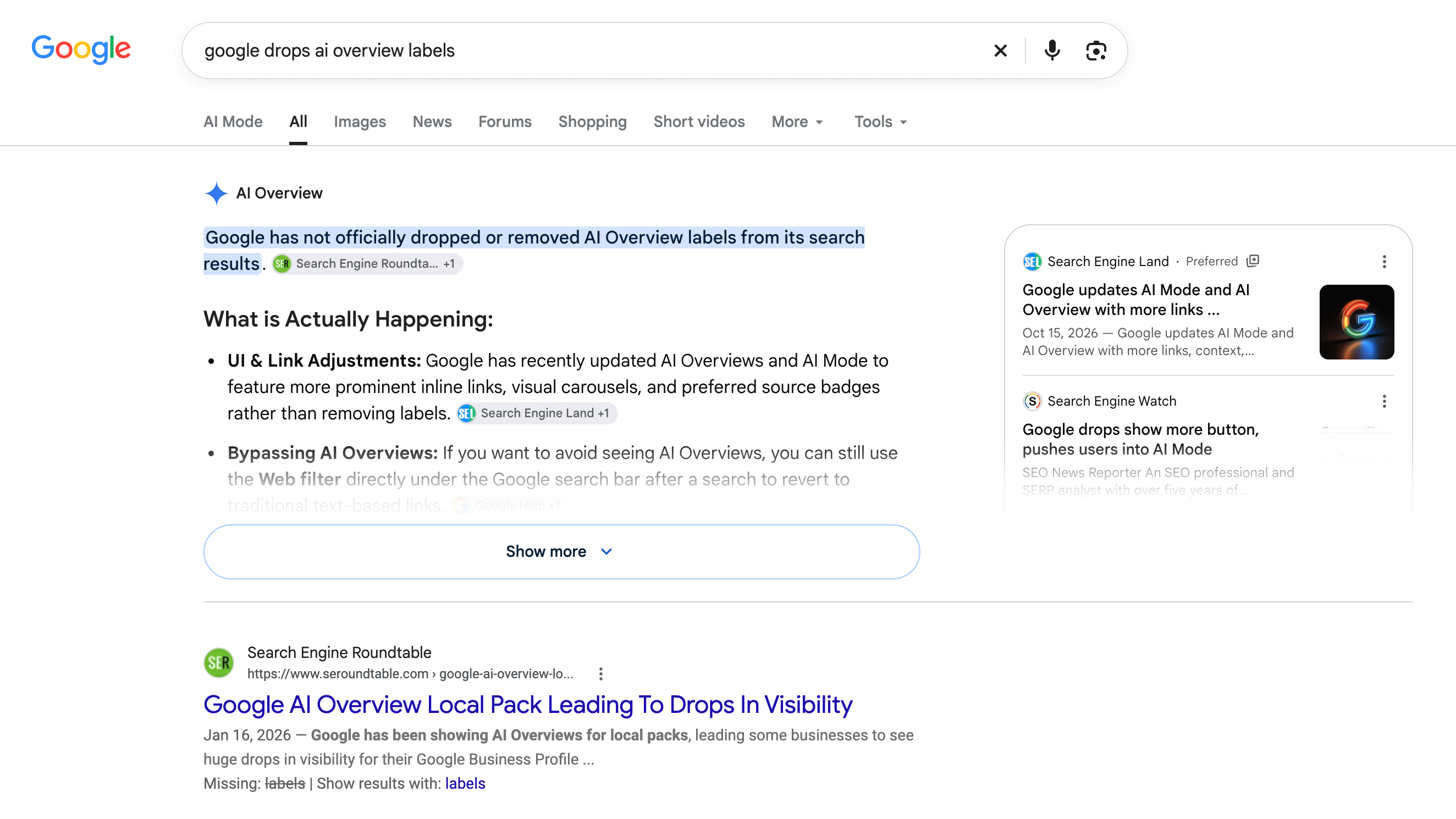Clear the search query with X icon
This screenshot has height=819, width=1456.
pyautogui.click(x=1000, y=51)
